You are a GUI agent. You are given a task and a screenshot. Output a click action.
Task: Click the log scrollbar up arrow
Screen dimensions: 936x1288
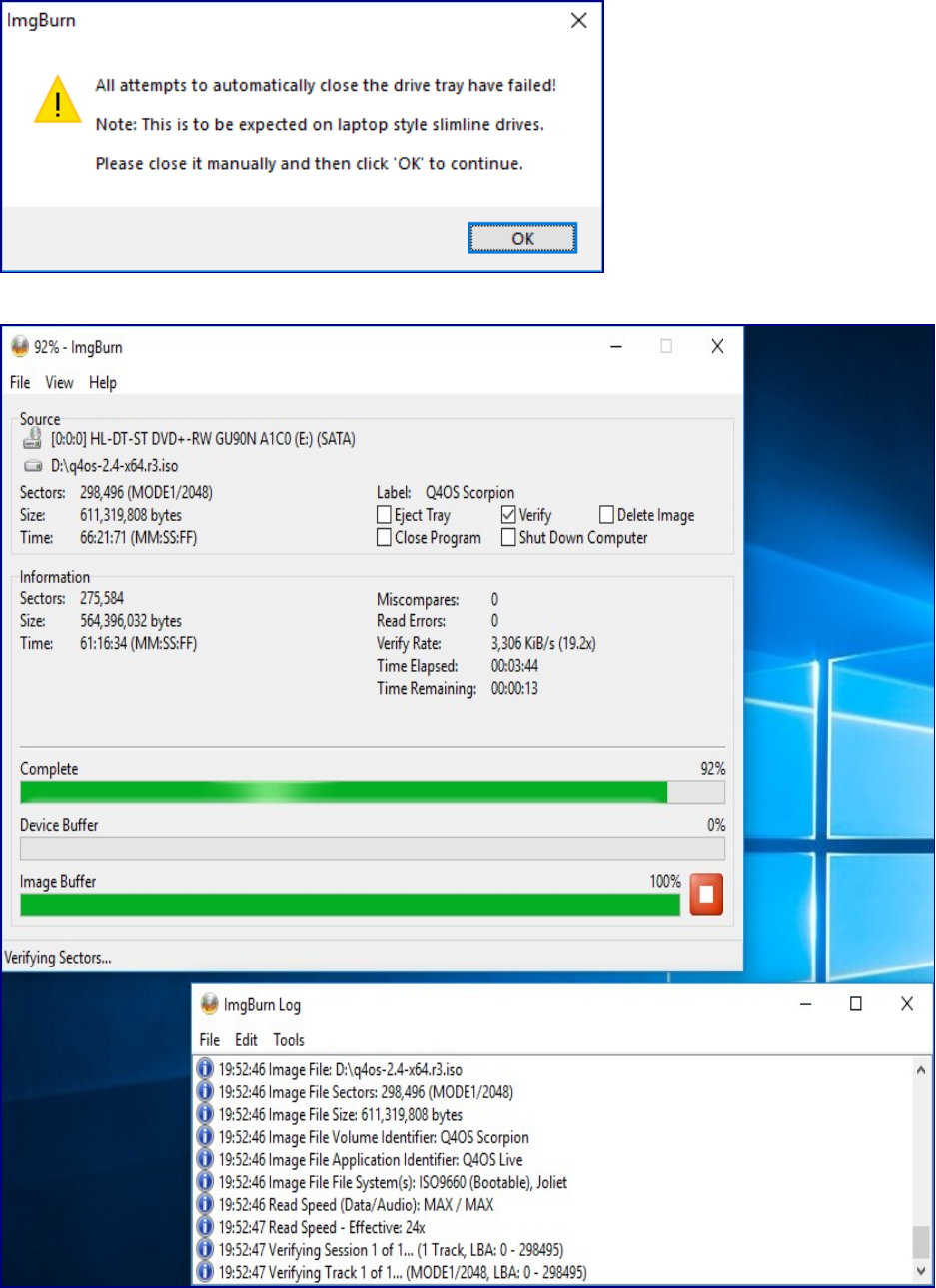921,1070
